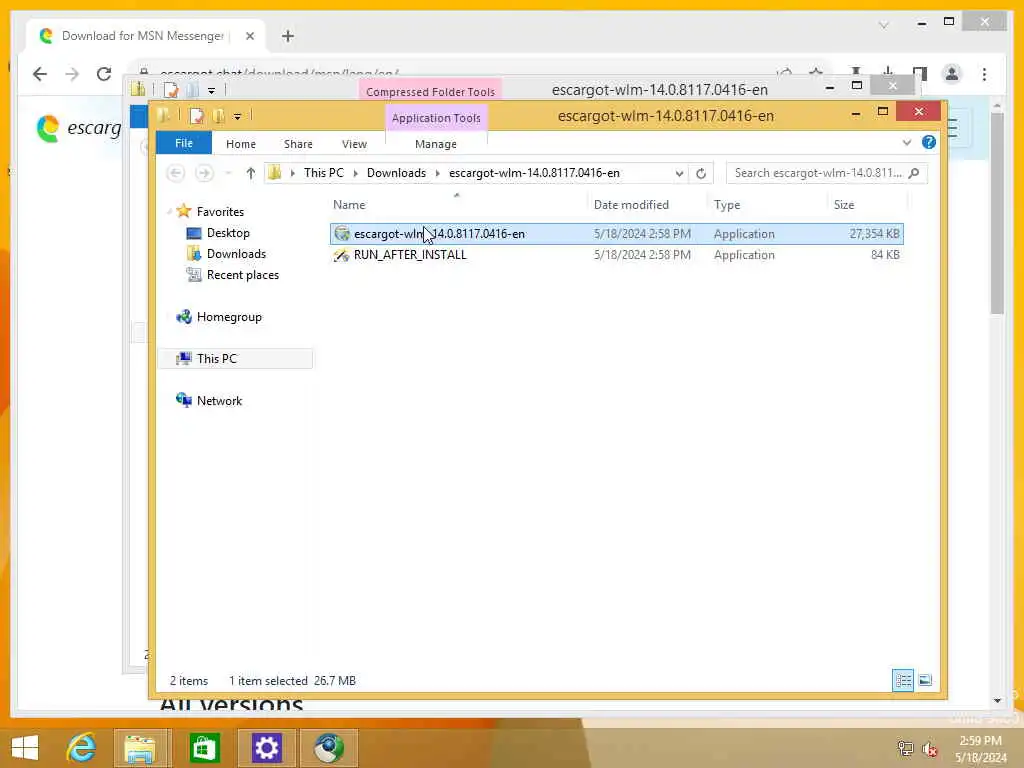The height and width of the screenshot is (768, 1024).
Task: Launch Internet Explorer from taskbar
Action: coord(82,747)
